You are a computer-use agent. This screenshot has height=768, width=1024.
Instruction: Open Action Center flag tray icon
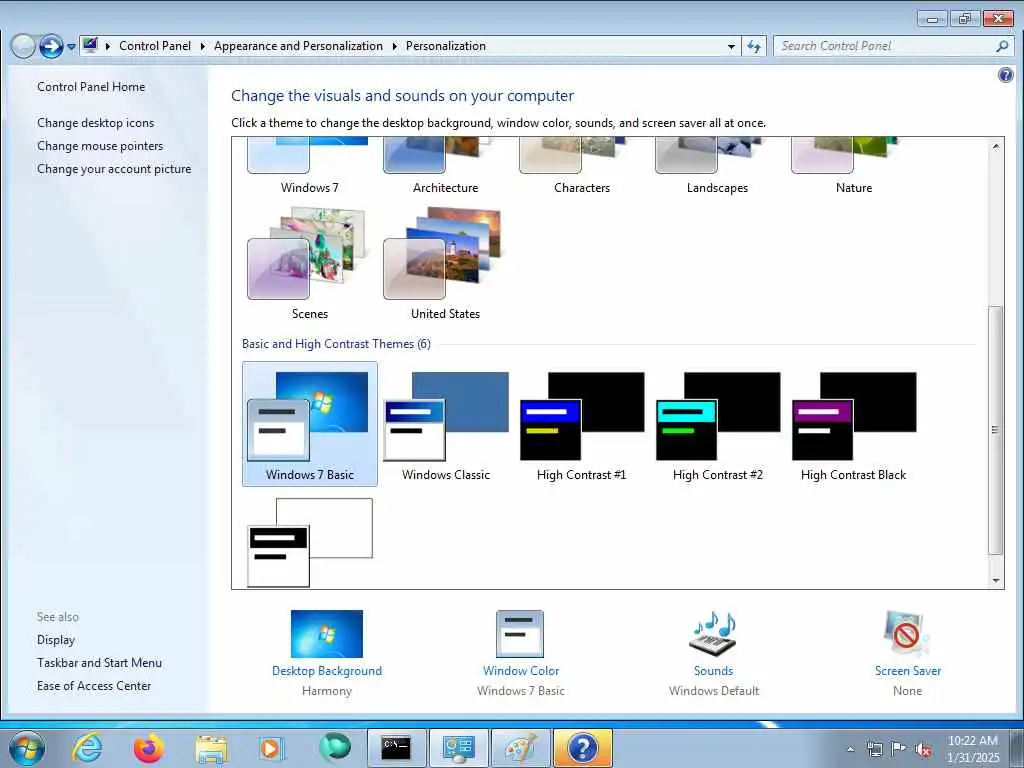point(899,749)
